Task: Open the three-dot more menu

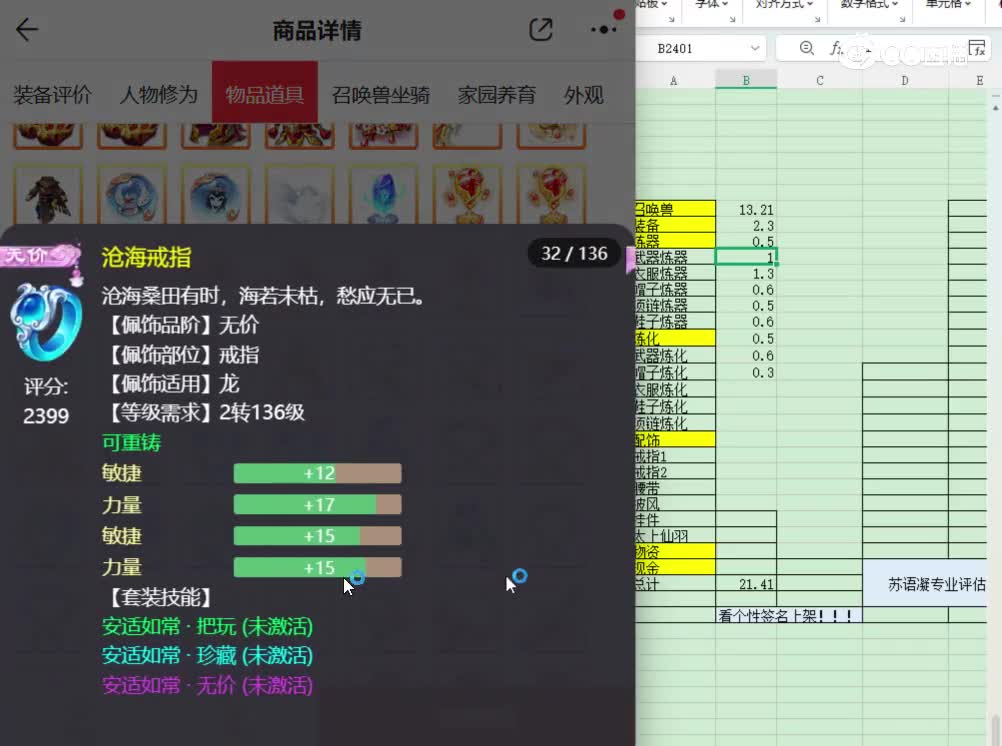Action: click(x=603, y=29)
